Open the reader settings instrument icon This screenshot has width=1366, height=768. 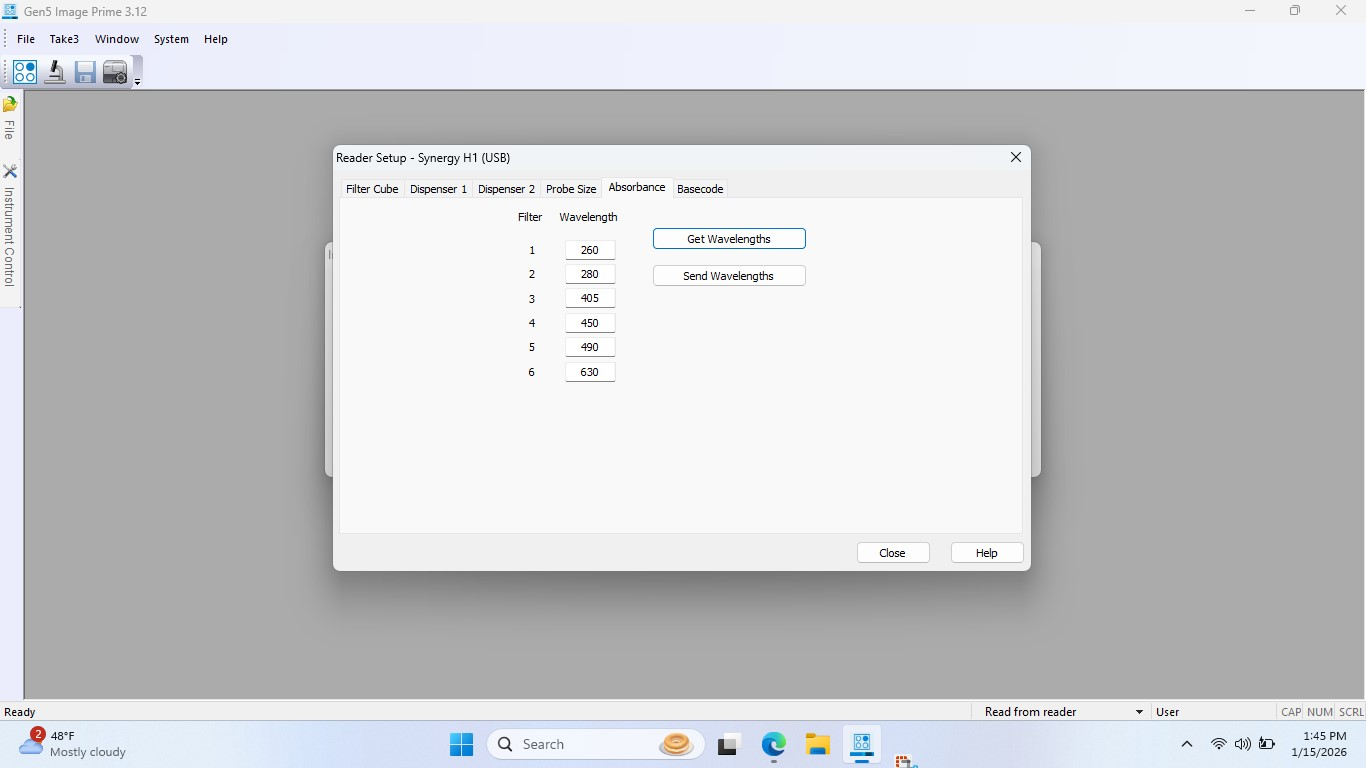(x=115, y=72)
